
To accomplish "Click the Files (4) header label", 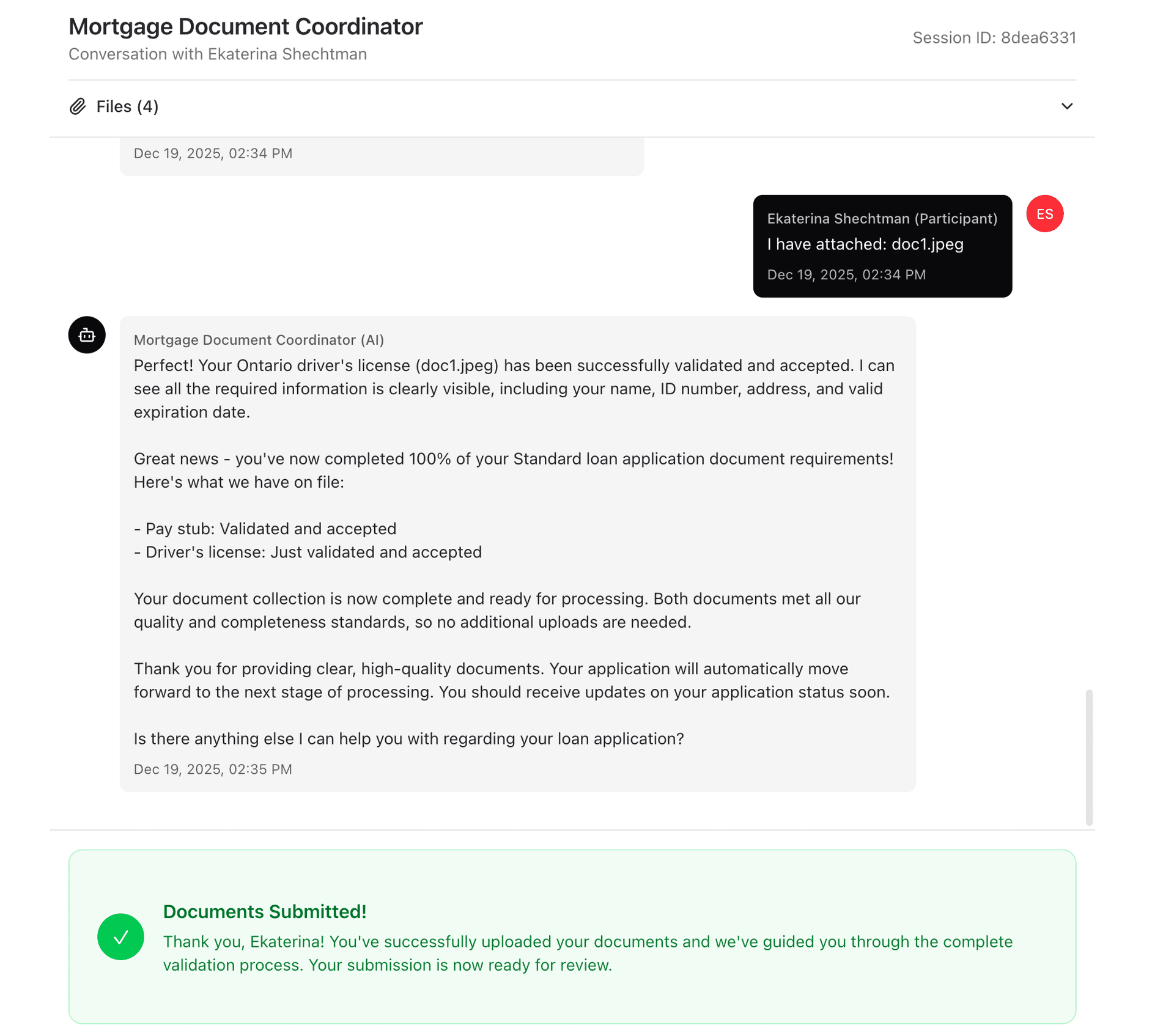I will click(x=127, y=106).
